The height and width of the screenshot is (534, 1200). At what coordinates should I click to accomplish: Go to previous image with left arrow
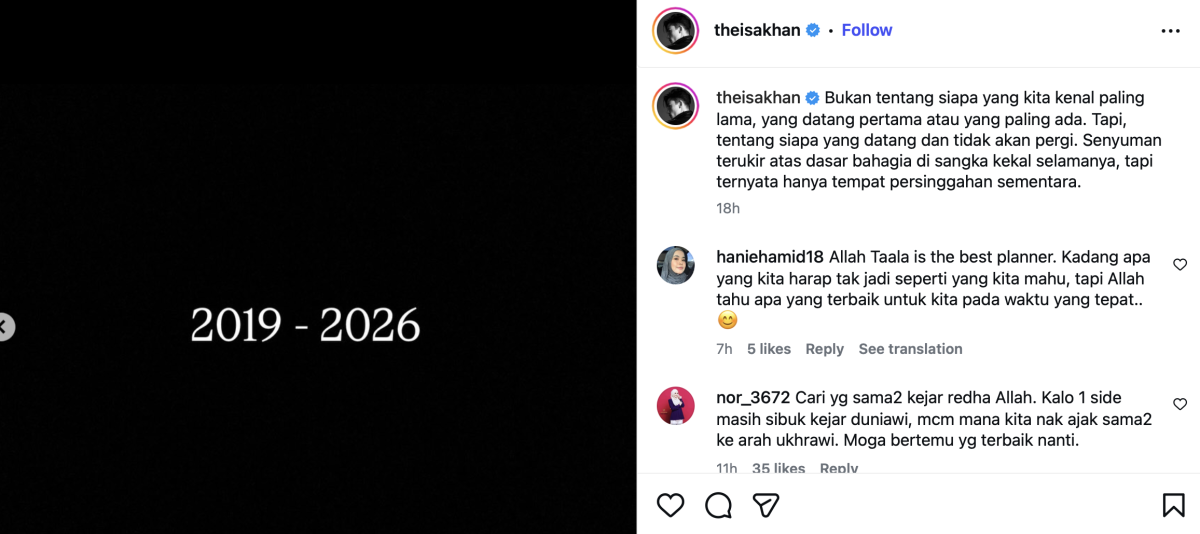[x=5, y=326]
